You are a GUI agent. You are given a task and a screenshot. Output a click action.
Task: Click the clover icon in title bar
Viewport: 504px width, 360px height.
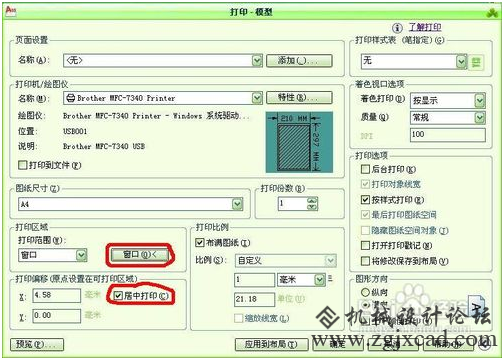click(x=492, y=13)
